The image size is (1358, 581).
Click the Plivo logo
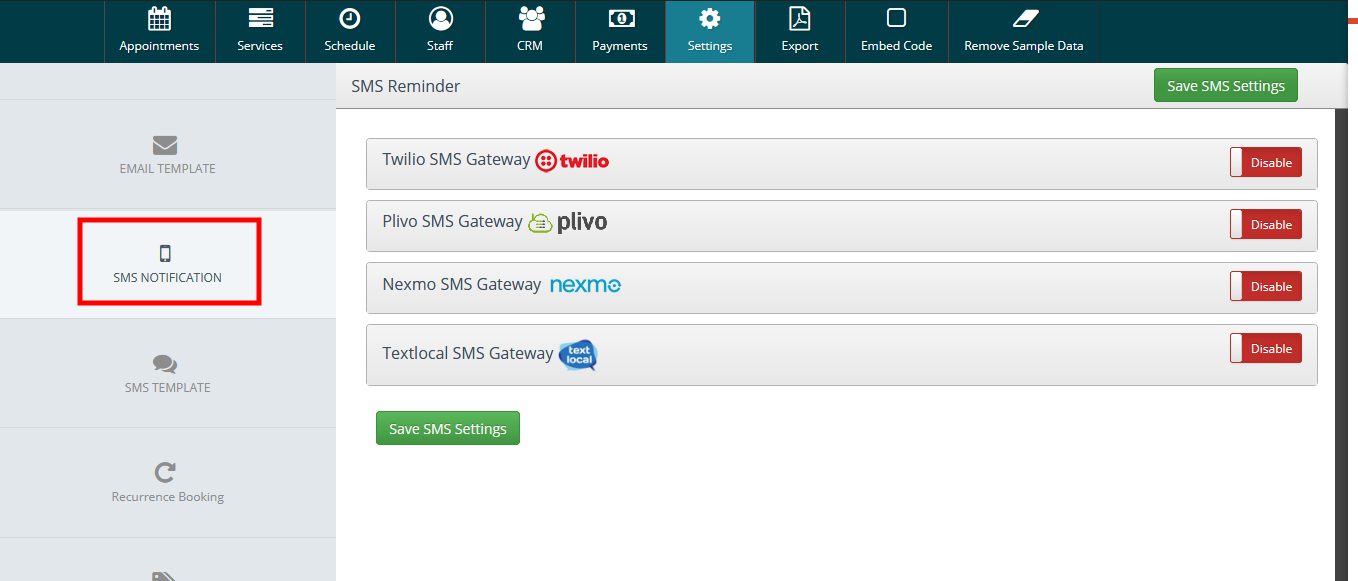567,222
